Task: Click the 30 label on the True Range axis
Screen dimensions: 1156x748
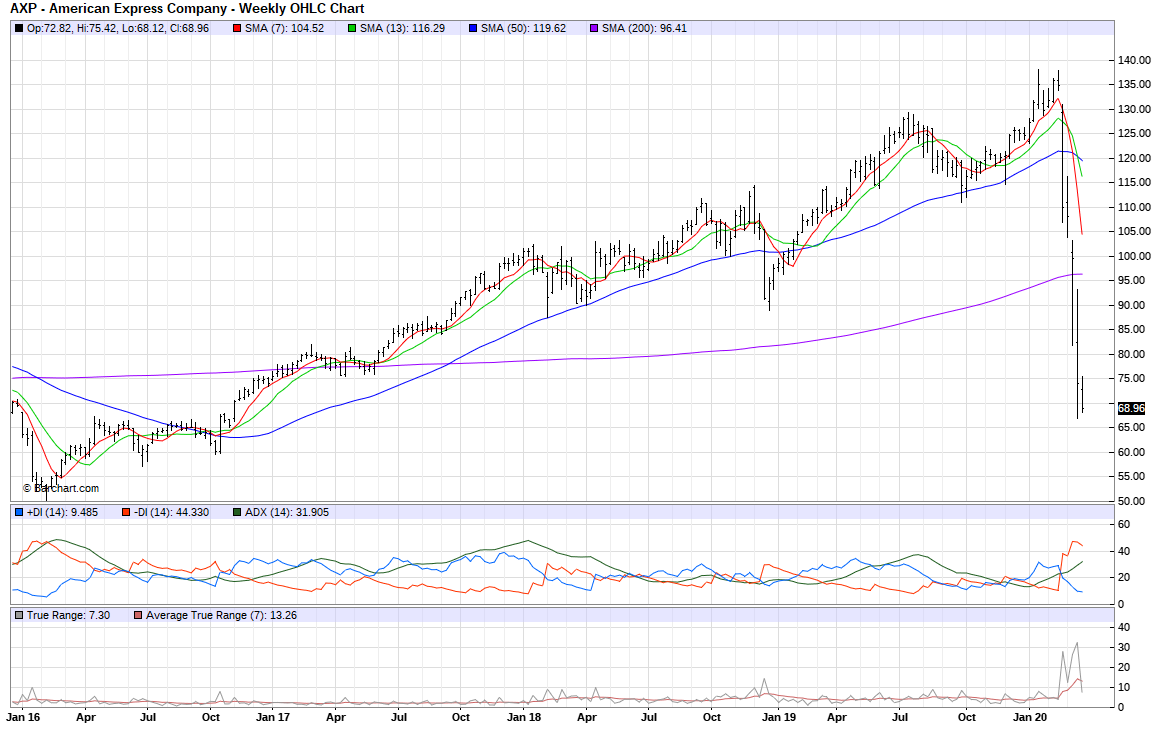Action: click(x=1124, y=648)
